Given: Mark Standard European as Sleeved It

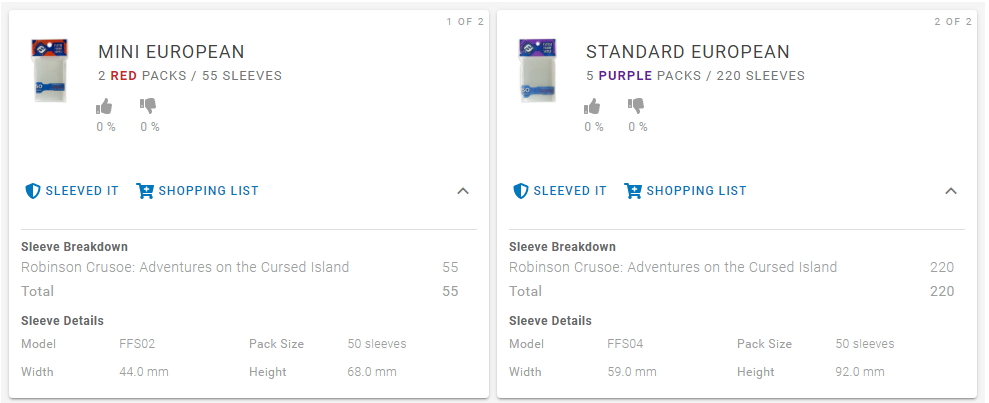Looking at the screenshot, I should click(560, 191).
